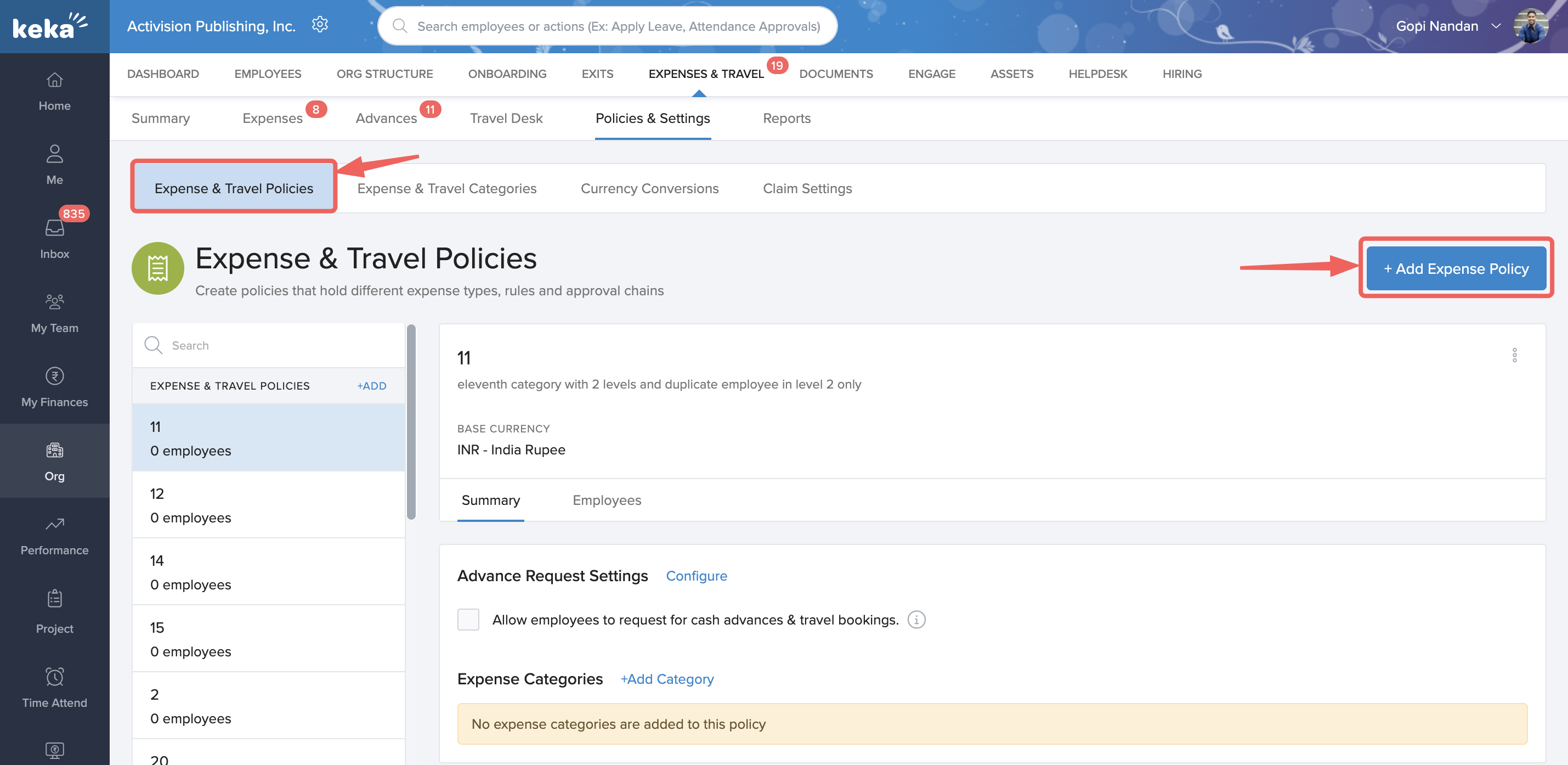Open the Home sidebar icon
1568x765 pixels.
coord(54,80)
